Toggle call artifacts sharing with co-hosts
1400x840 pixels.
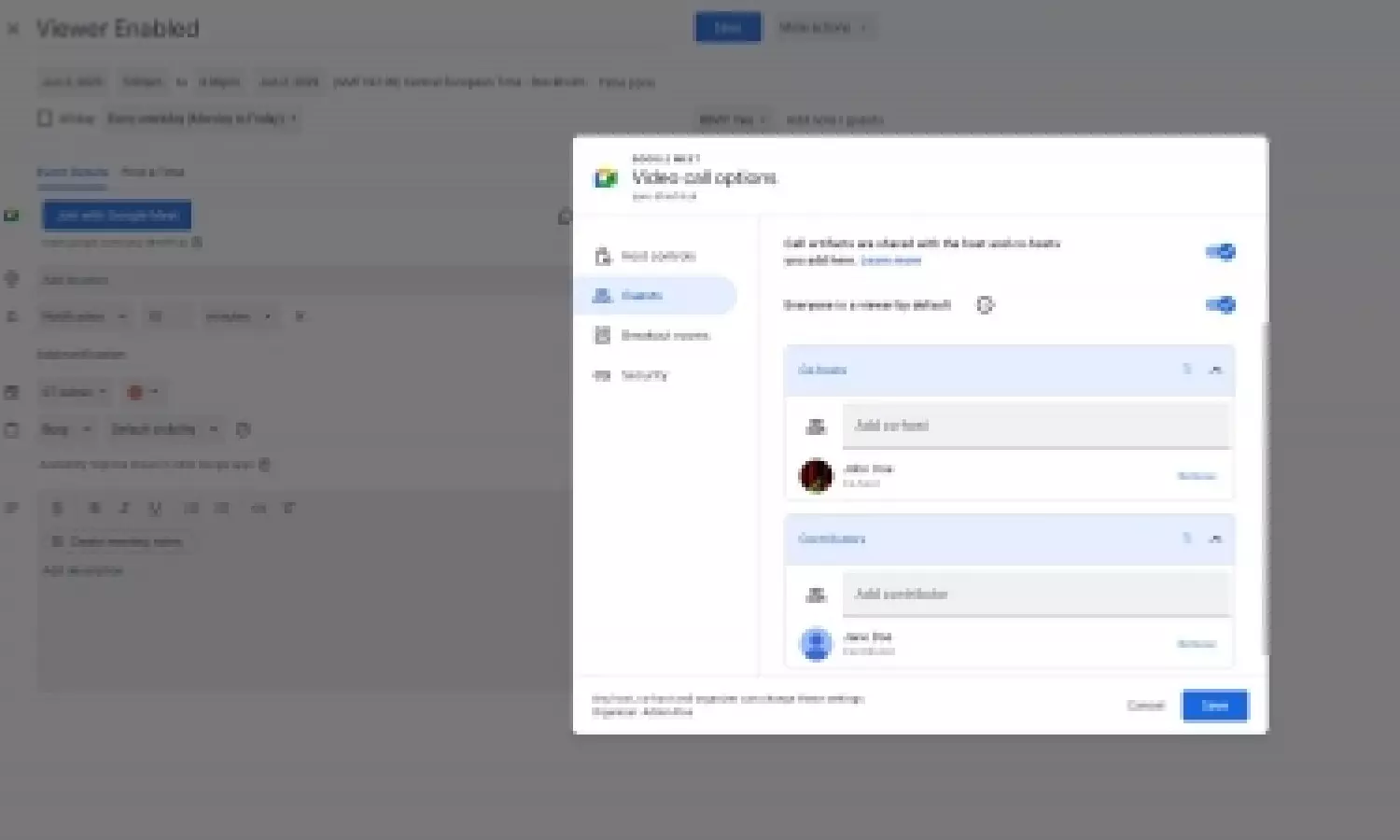pyautogui.click(x=1220, y=252)
